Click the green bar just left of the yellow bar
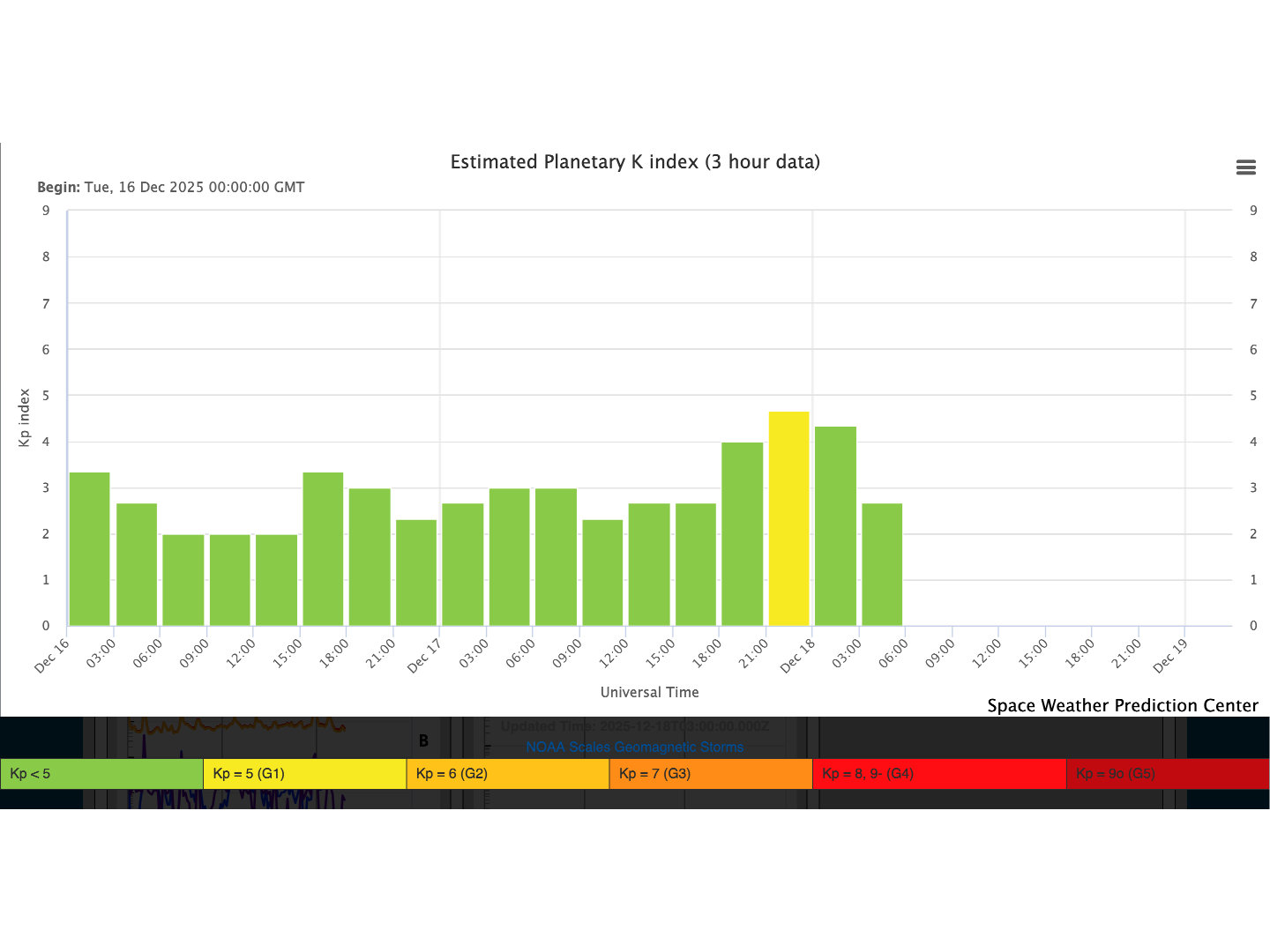Image resolution: width=1270 pixels, height=952 pixels. pos(742,533)
